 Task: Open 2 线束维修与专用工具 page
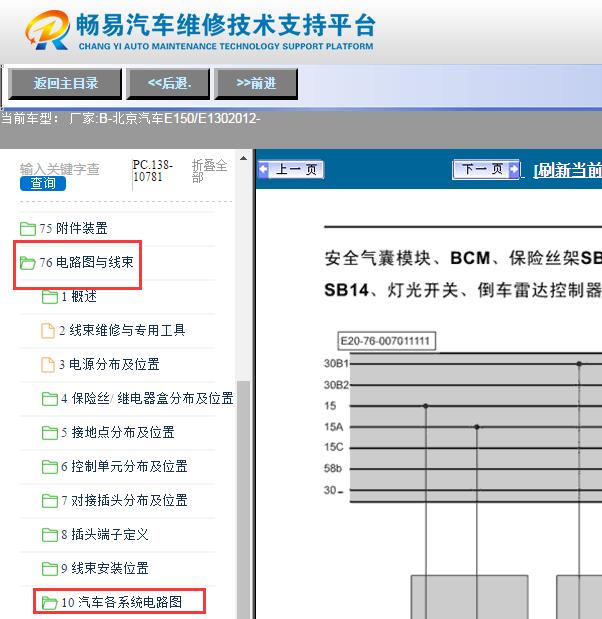(122, 330)
